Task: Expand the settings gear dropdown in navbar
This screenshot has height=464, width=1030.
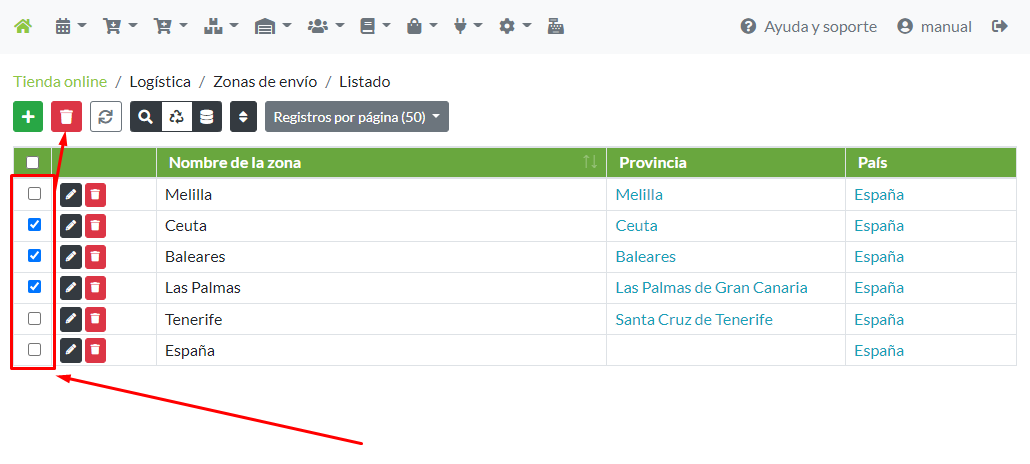Action: pyautogui.click(x=514, y=27)
